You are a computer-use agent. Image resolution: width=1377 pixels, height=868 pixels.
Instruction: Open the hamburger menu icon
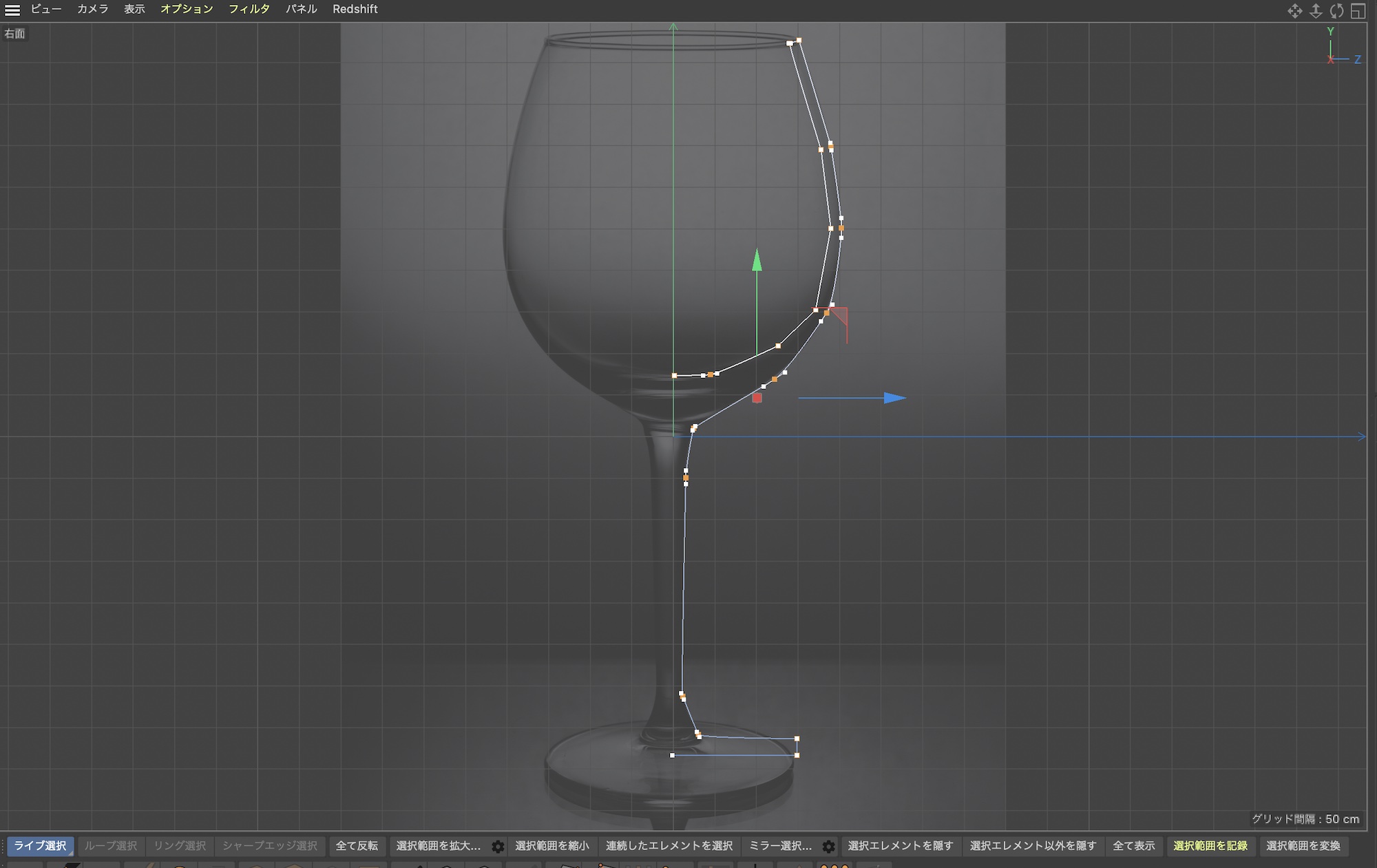pyautogui.click(x=12, y=10)
